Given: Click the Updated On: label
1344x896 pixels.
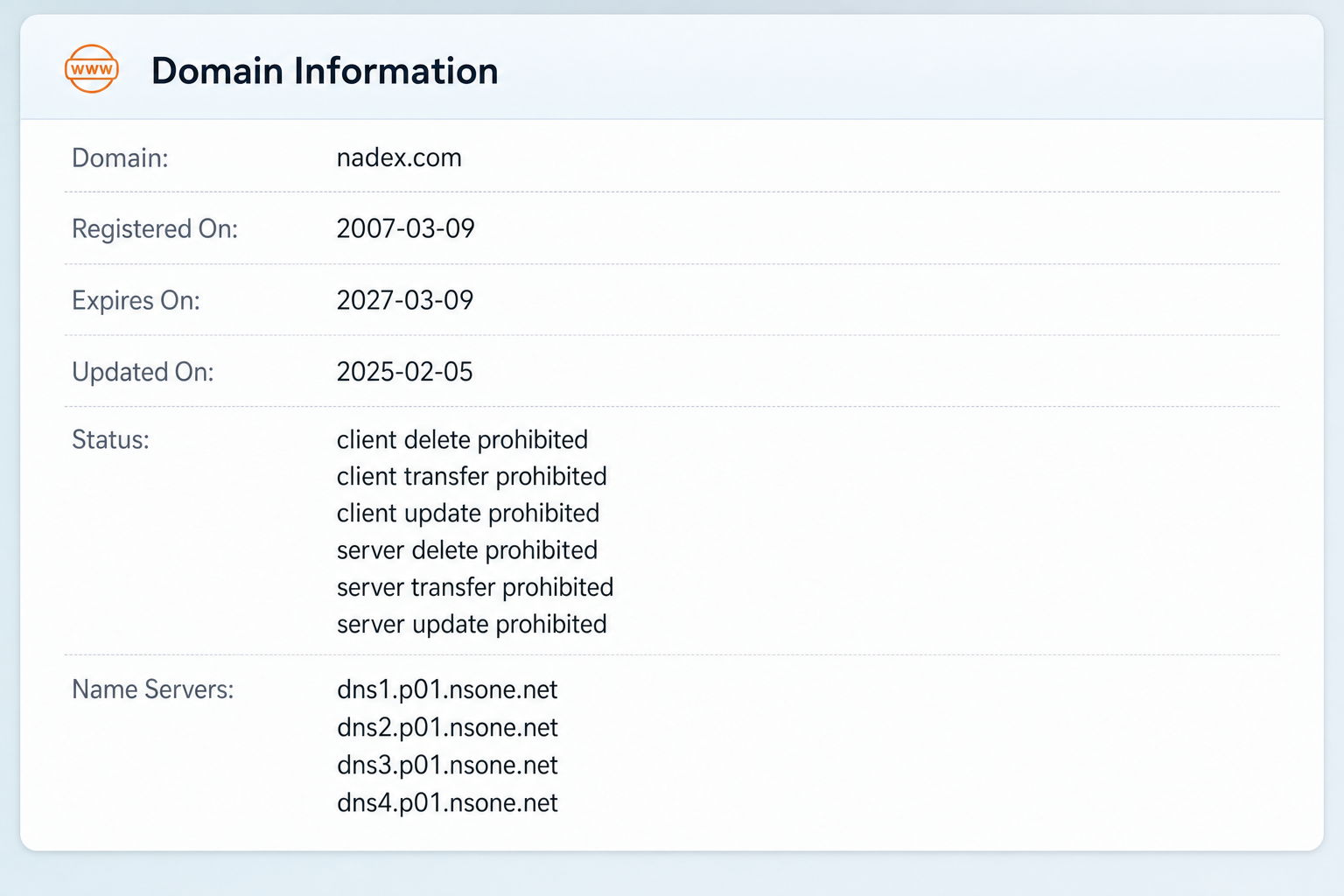Looking at the screenshot, I should 143,372.
